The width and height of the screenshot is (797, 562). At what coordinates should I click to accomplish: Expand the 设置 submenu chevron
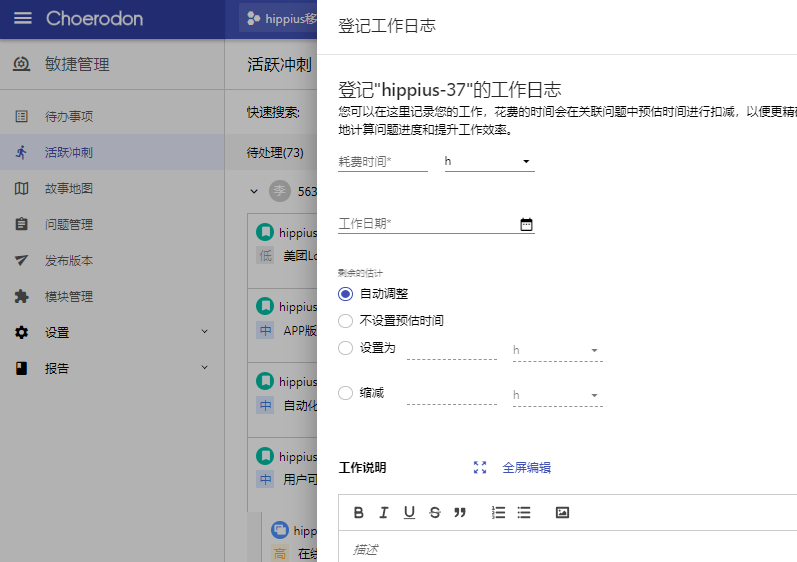point(204,331)
